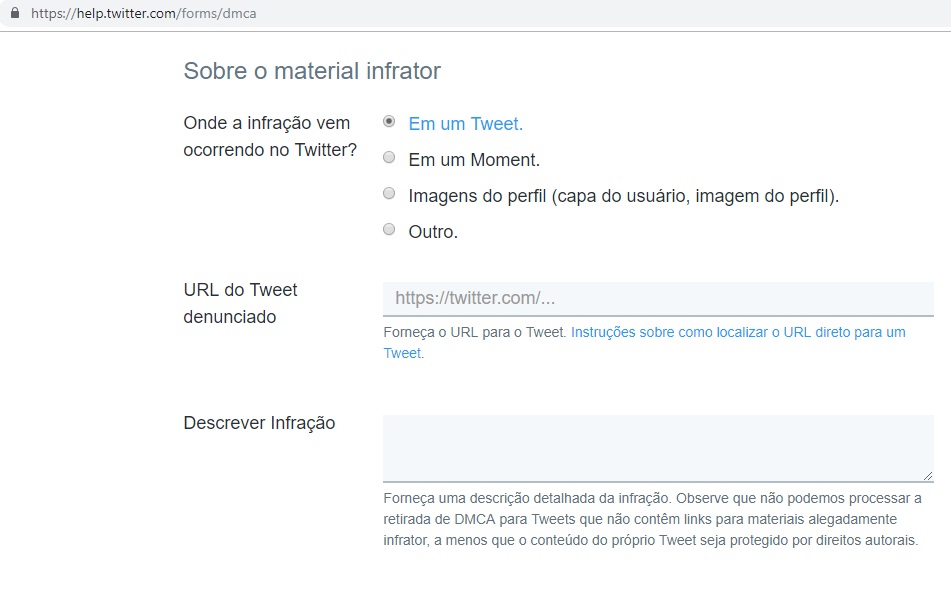Click the 'URL do Tweet denunciado' field label
Image resolution: width=951 pixels, height=603 pixels.
click(x=241, y=303)
